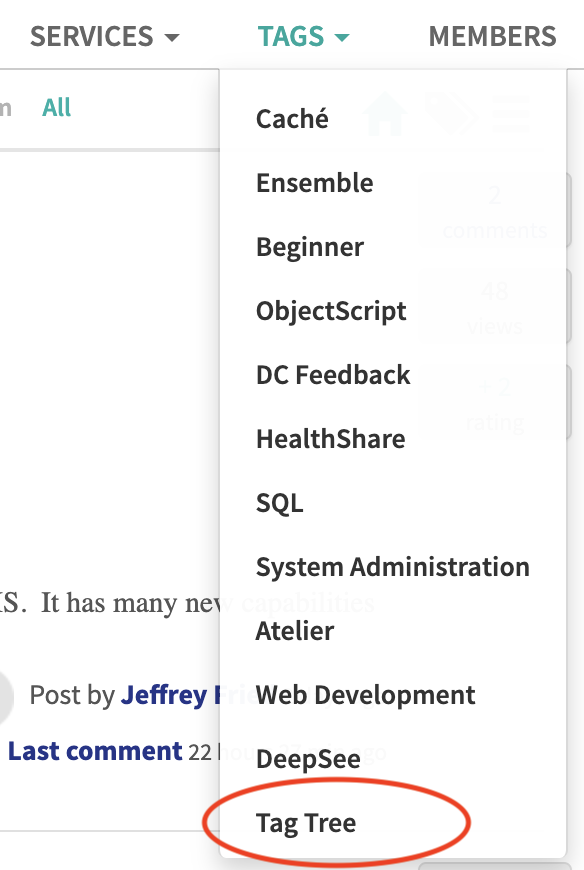Screen dimensions: 584x870
Task: Go to the MEMBERS page
Action: click(492, 37)
